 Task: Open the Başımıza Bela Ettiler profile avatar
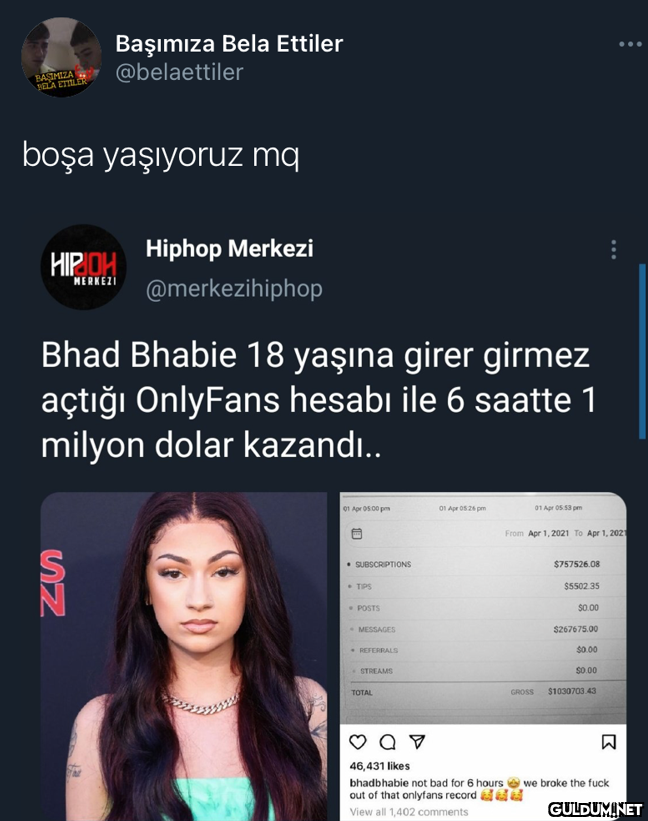pos(61,57)
